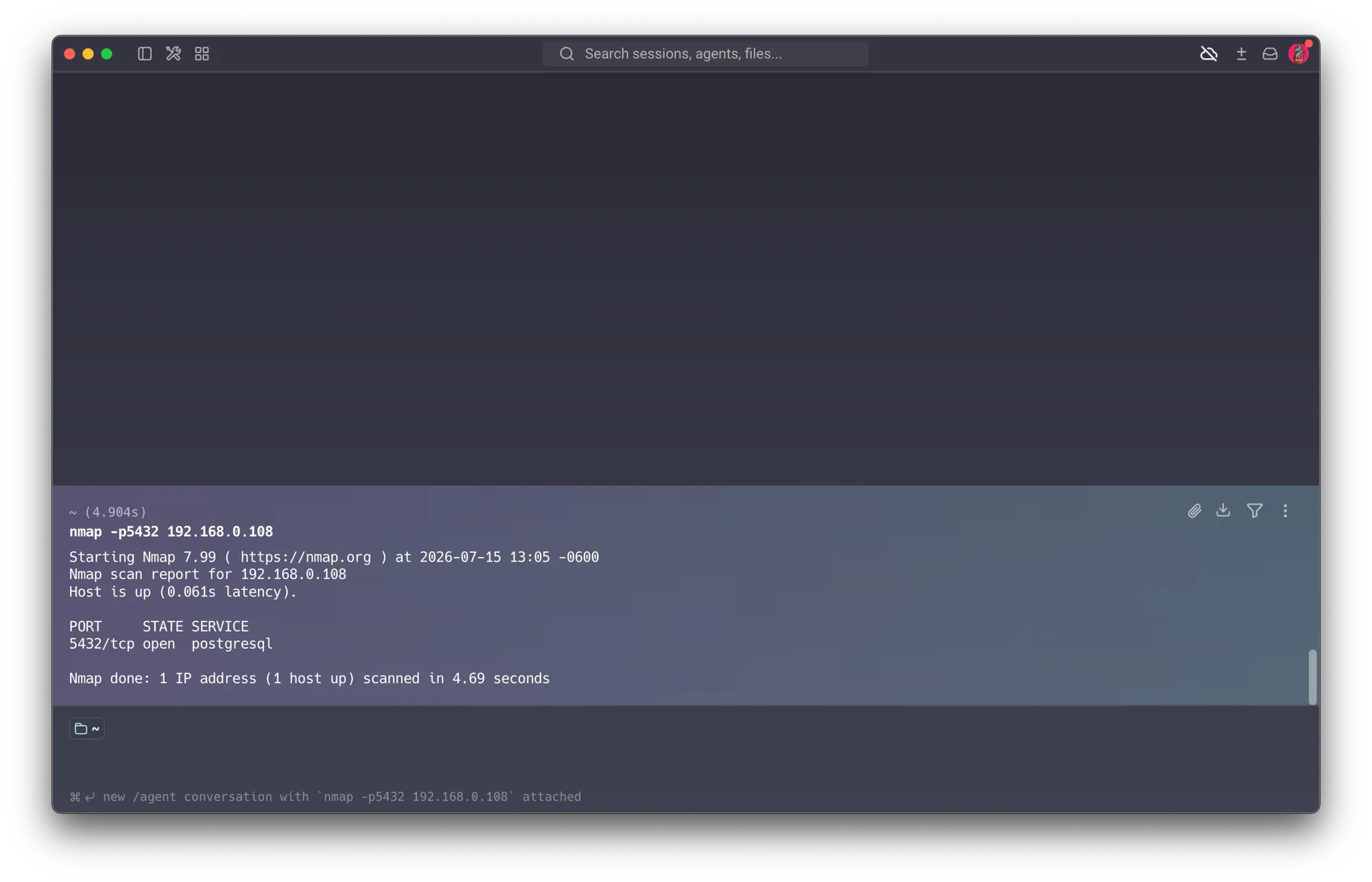
Task: Download the nmap block output
Action: click(1223, 510)
